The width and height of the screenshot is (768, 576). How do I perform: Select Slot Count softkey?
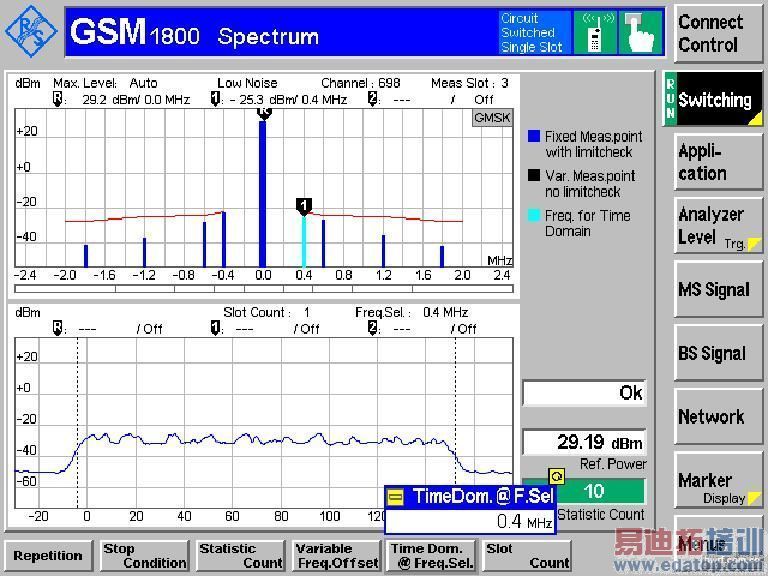click(527, 556)
